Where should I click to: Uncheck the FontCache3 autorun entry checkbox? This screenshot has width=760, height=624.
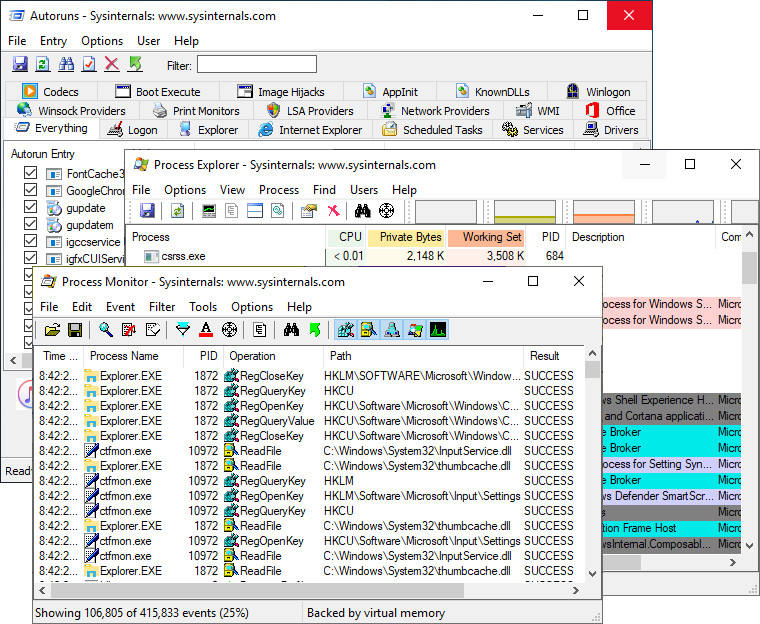coord(30,173)
